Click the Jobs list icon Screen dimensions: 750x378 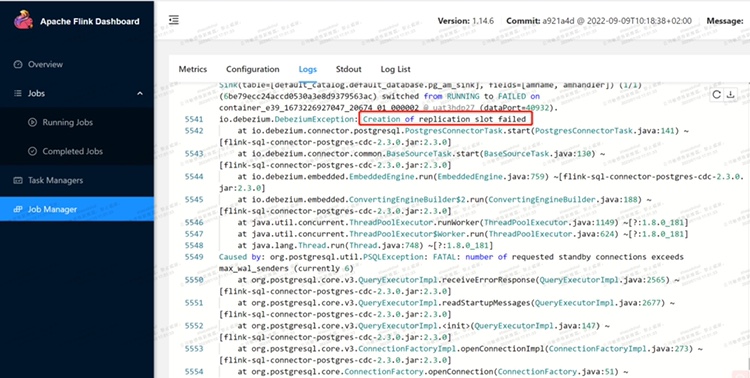click(18, 93)
